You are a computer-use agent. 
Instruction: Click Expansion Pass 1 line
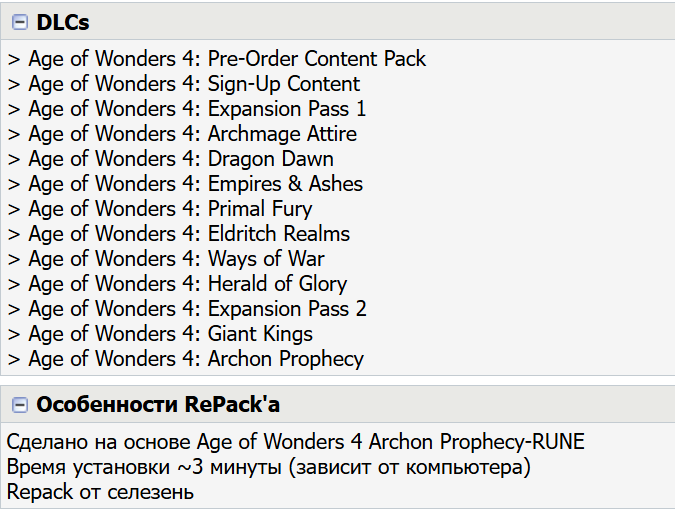(187, 109)
